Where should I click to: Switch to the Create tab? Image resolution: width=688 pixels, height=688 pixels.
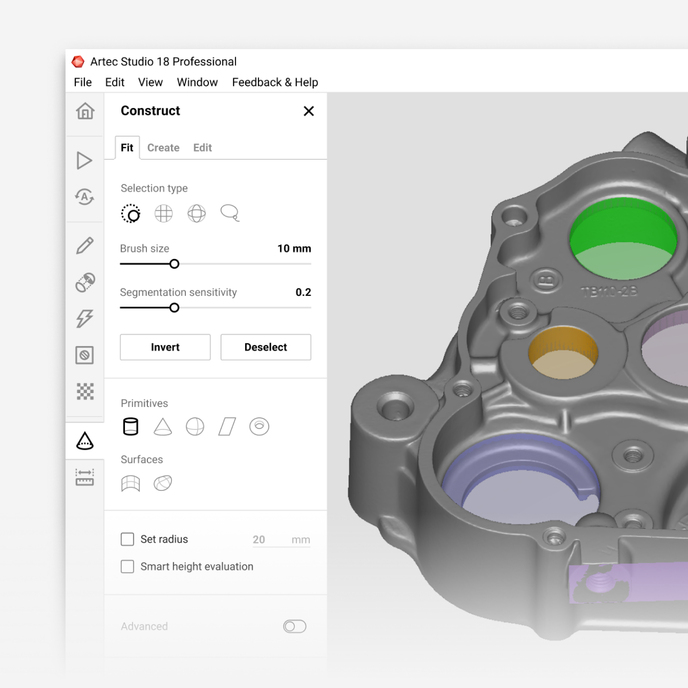pos(163,148)
